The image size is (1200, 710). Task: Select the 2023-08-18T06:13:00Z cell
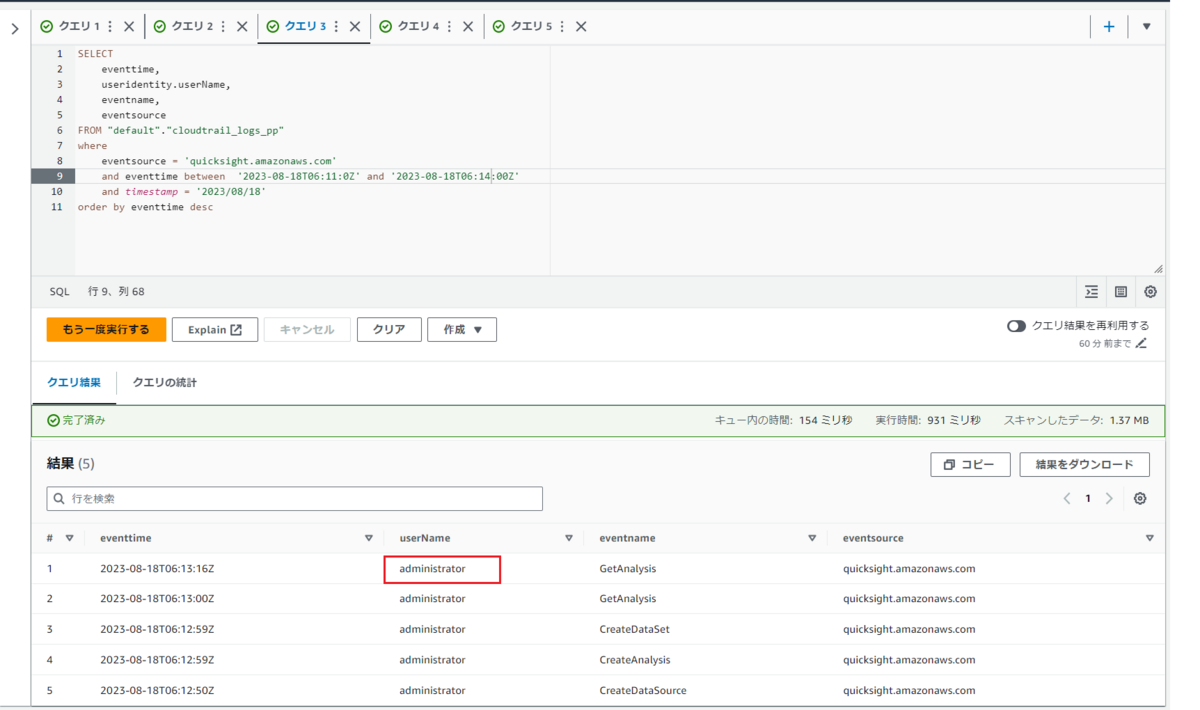point(157,599)
